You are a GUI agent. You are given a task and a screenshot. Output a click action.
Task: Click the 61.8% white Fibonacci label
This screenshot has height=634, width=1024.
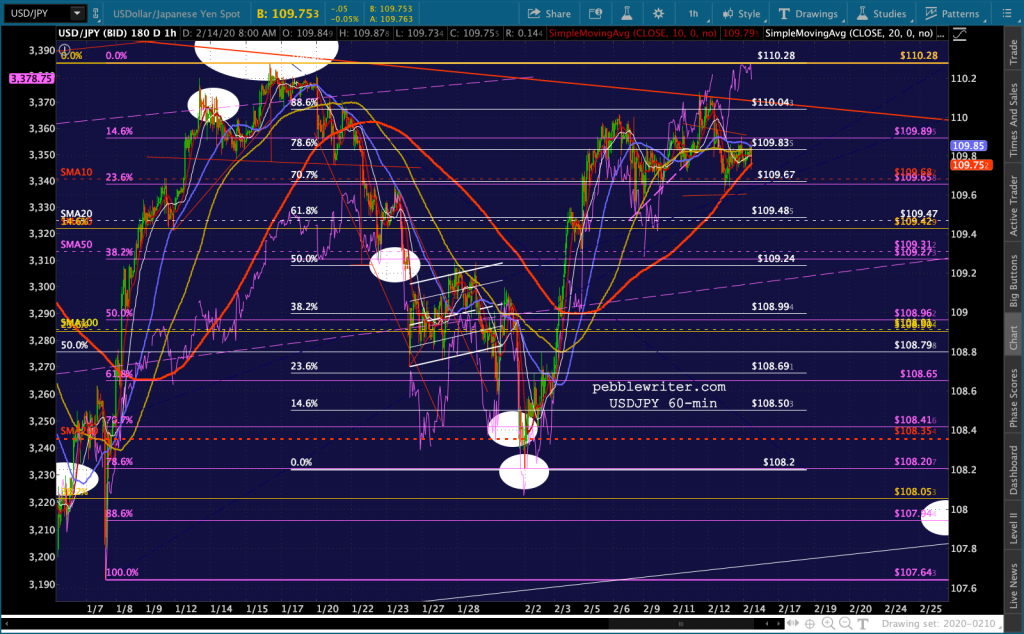pyautogui.click(x=304, y=211)
